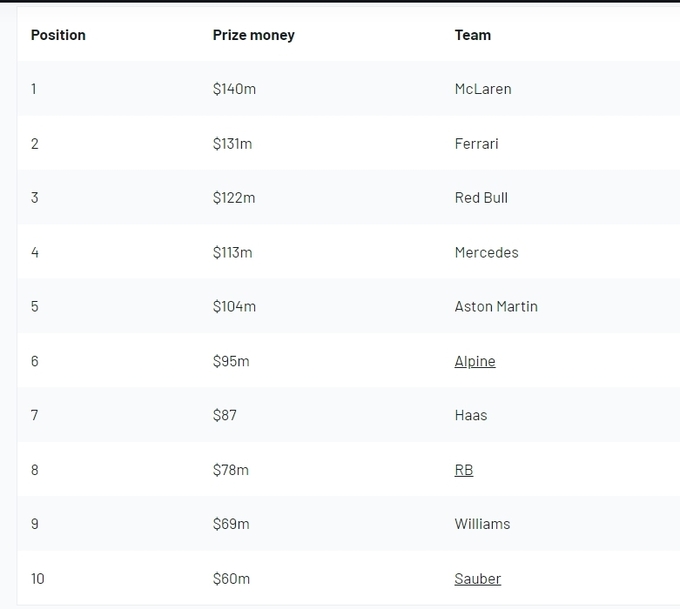Click the Position column header
Image resolution: width=680 pixels, height=609 pixels.
tap(58, 35)
